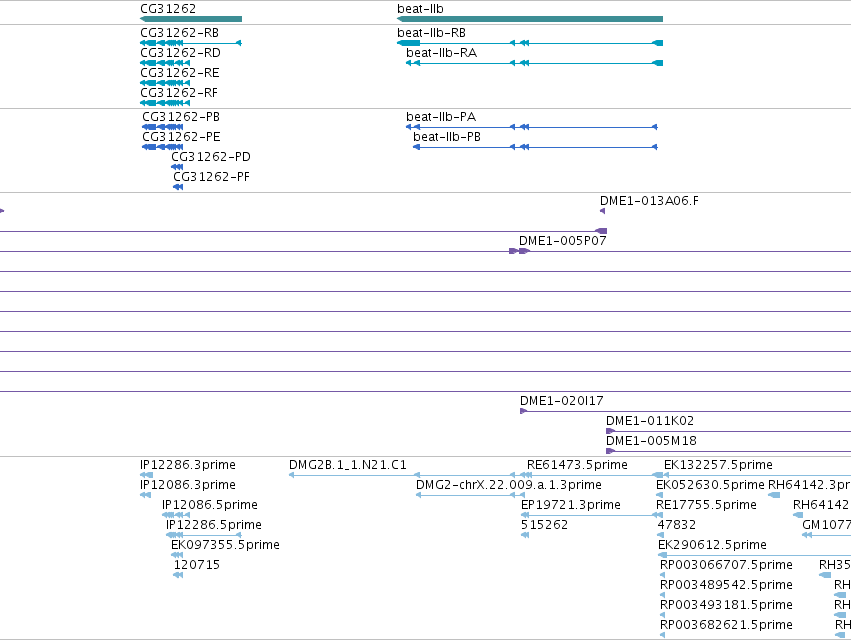This screenshot has height=640, width=851.
Task: Click the DME1-011K02 feature label
Action: point(650,421)
